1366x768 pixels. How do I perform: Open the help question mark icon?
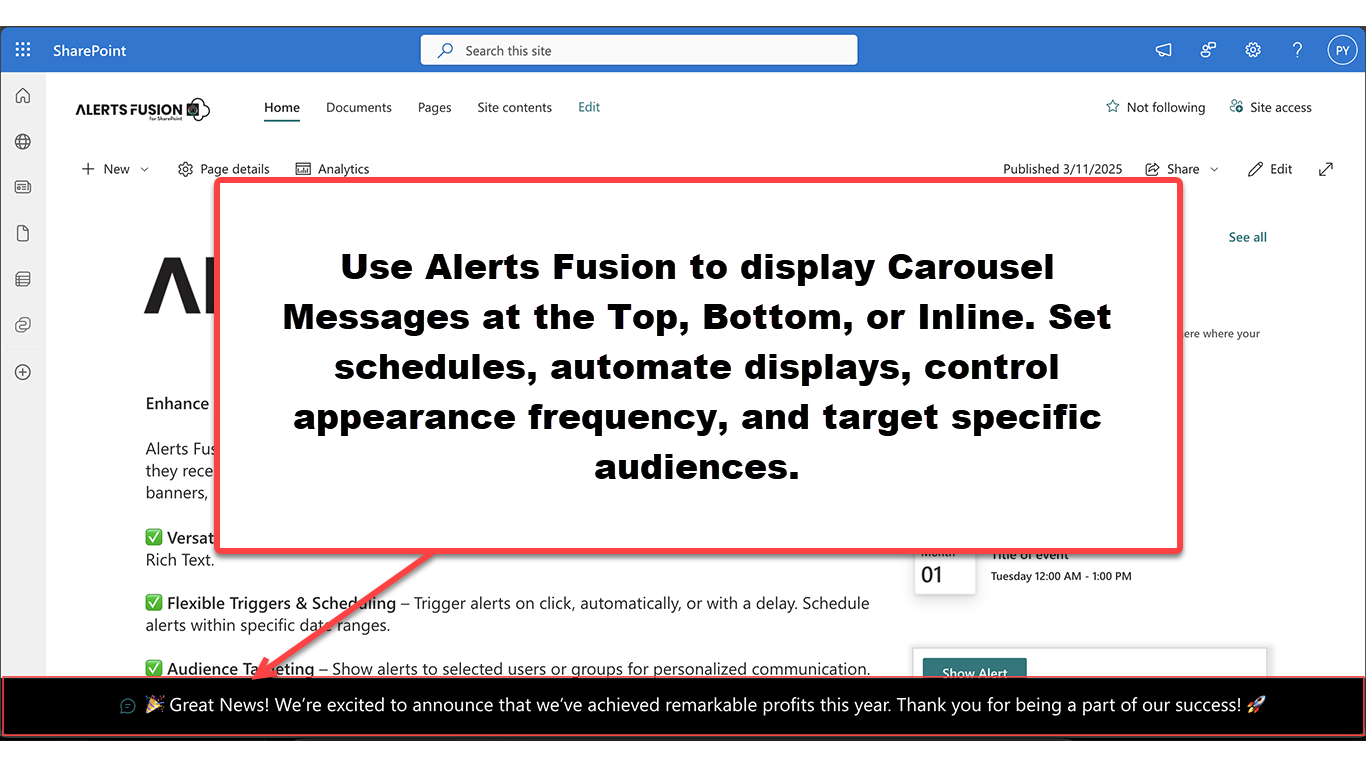[1297, 50]
